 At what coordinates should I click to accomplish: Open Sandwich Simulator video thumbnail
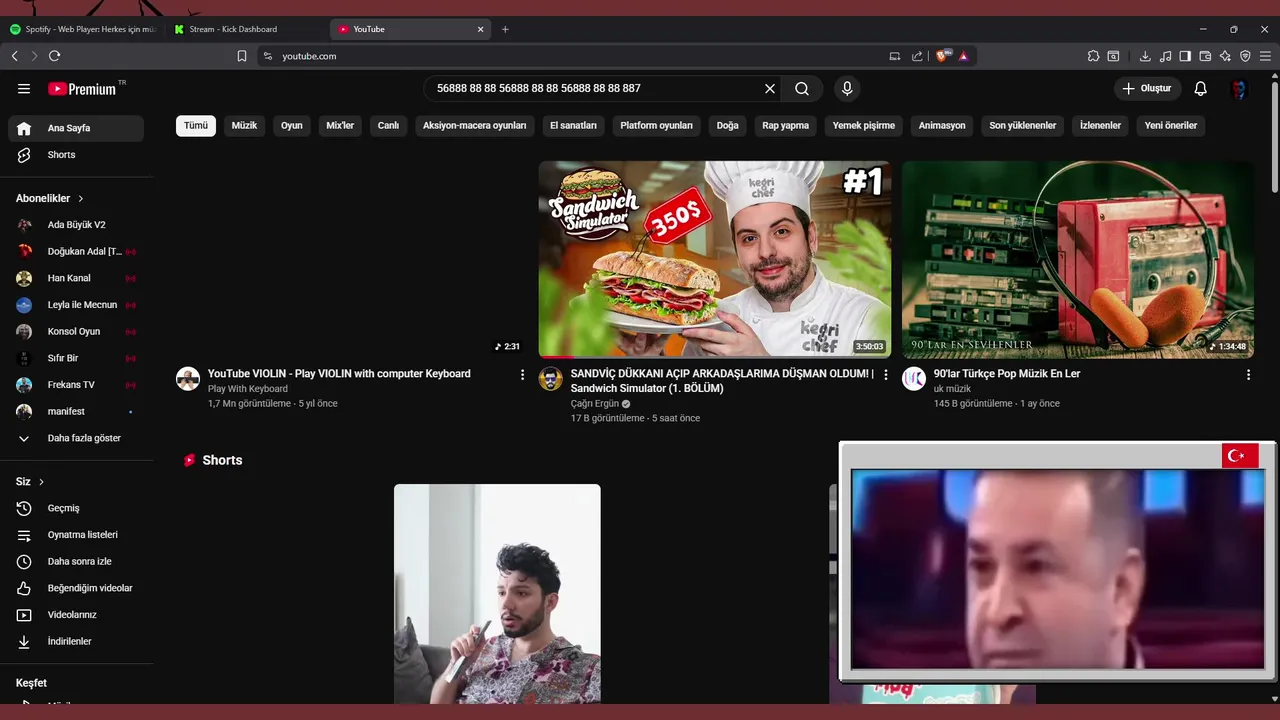point(715,259)
